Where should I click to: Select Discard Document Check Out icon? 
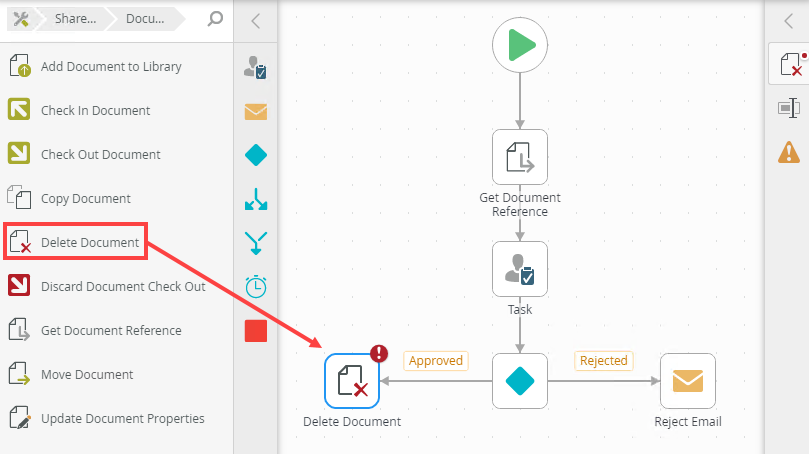[19, 285]
